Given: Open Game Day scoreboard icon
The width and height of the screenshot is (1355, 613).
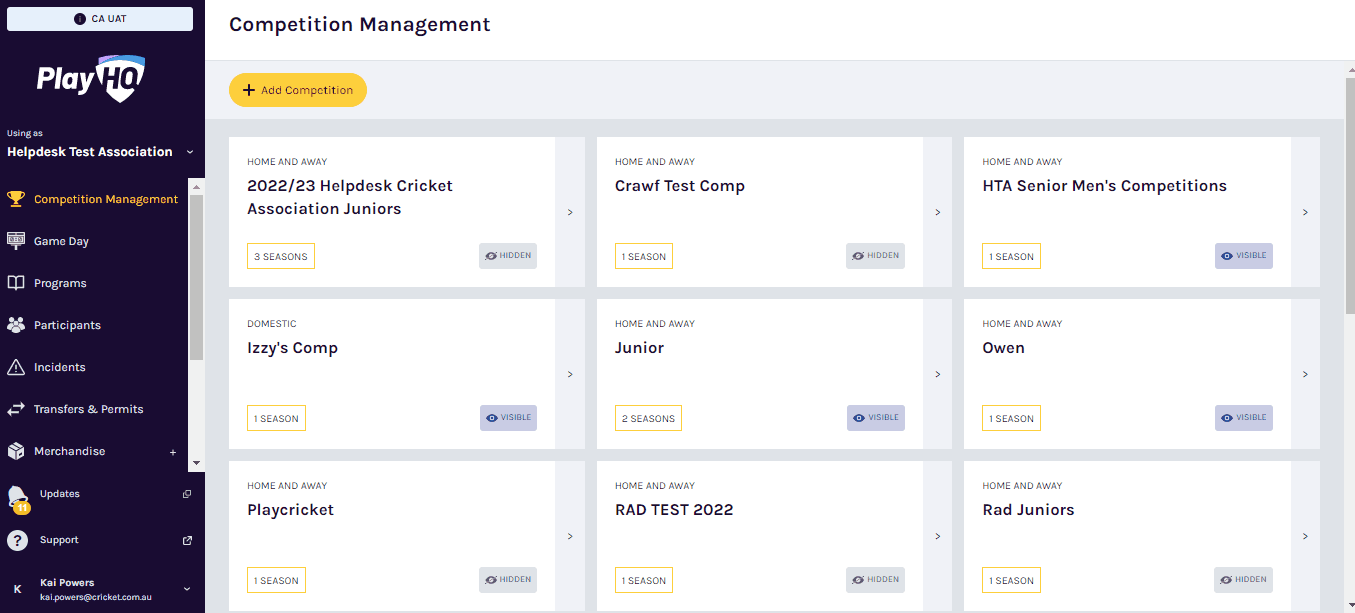Looking at the screenshot, I should [16, 241].
